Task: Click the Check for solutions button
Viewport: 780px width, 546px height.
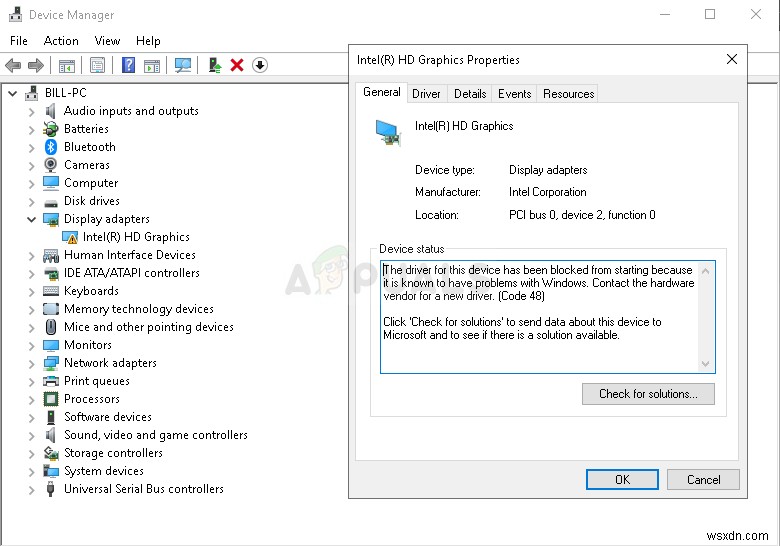Action: click(648, 394)
